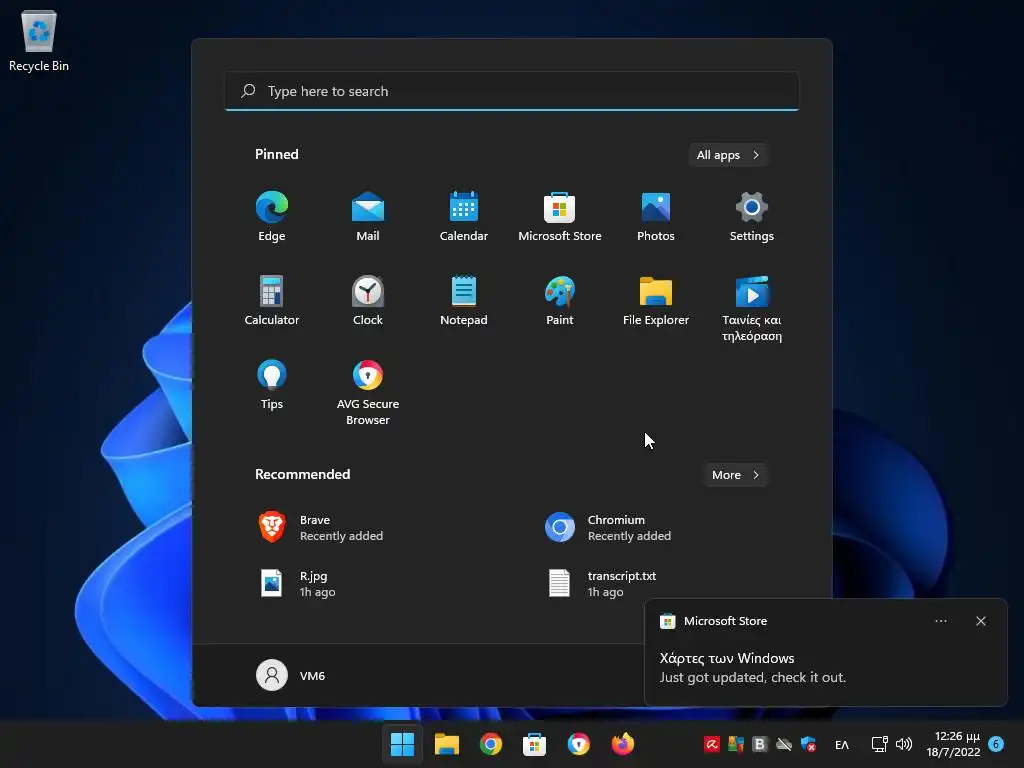
Task: Expand the All apps list
Action: pyautogui.click(x=728, y=155)
